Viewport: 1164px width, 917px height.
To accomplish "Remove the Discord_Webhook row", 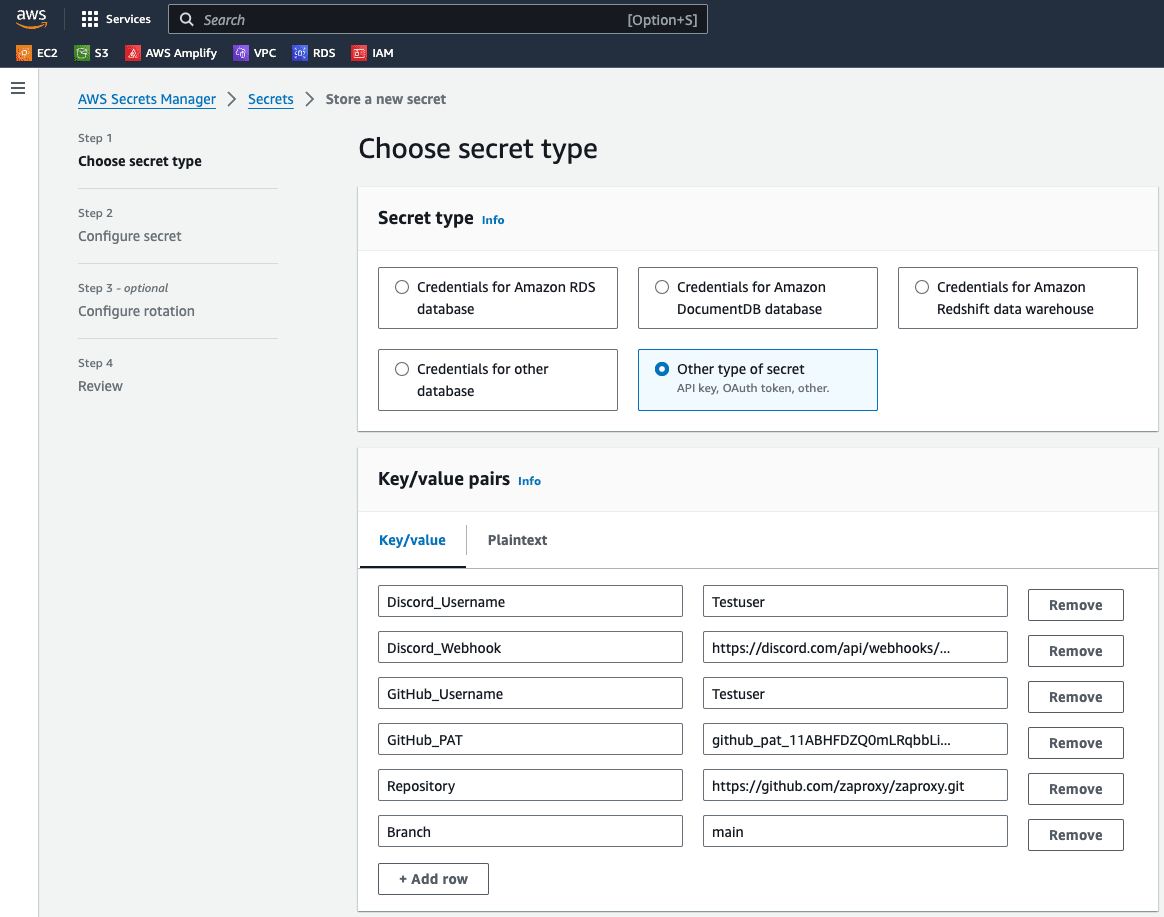I will (x=1075, y=651).
